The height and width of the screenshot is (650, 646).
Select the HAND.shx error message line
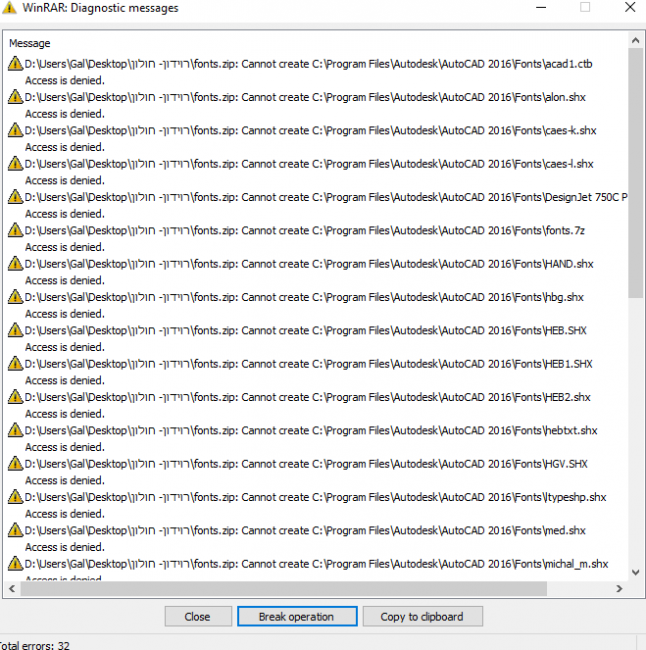(x=309, y=264)
